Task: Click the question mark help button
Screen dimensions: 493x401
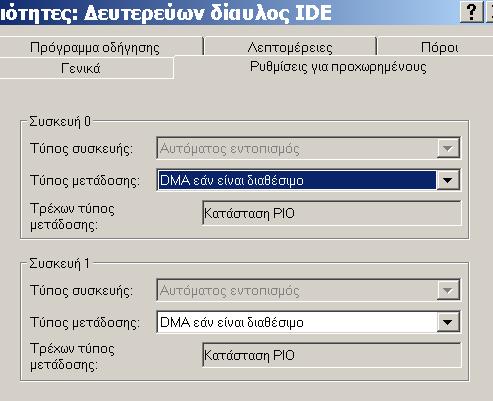Action: click(471, 12)
